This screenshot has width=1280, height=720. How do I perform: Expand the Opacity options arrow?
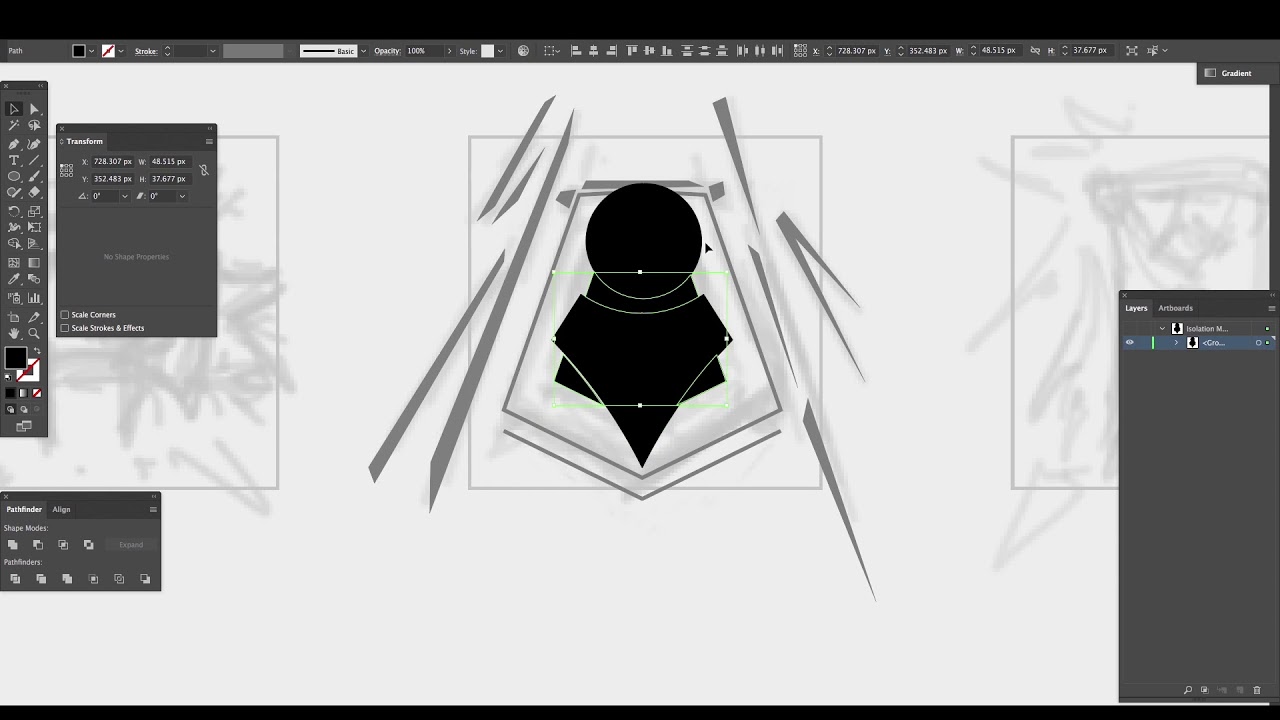coord(450,51)
